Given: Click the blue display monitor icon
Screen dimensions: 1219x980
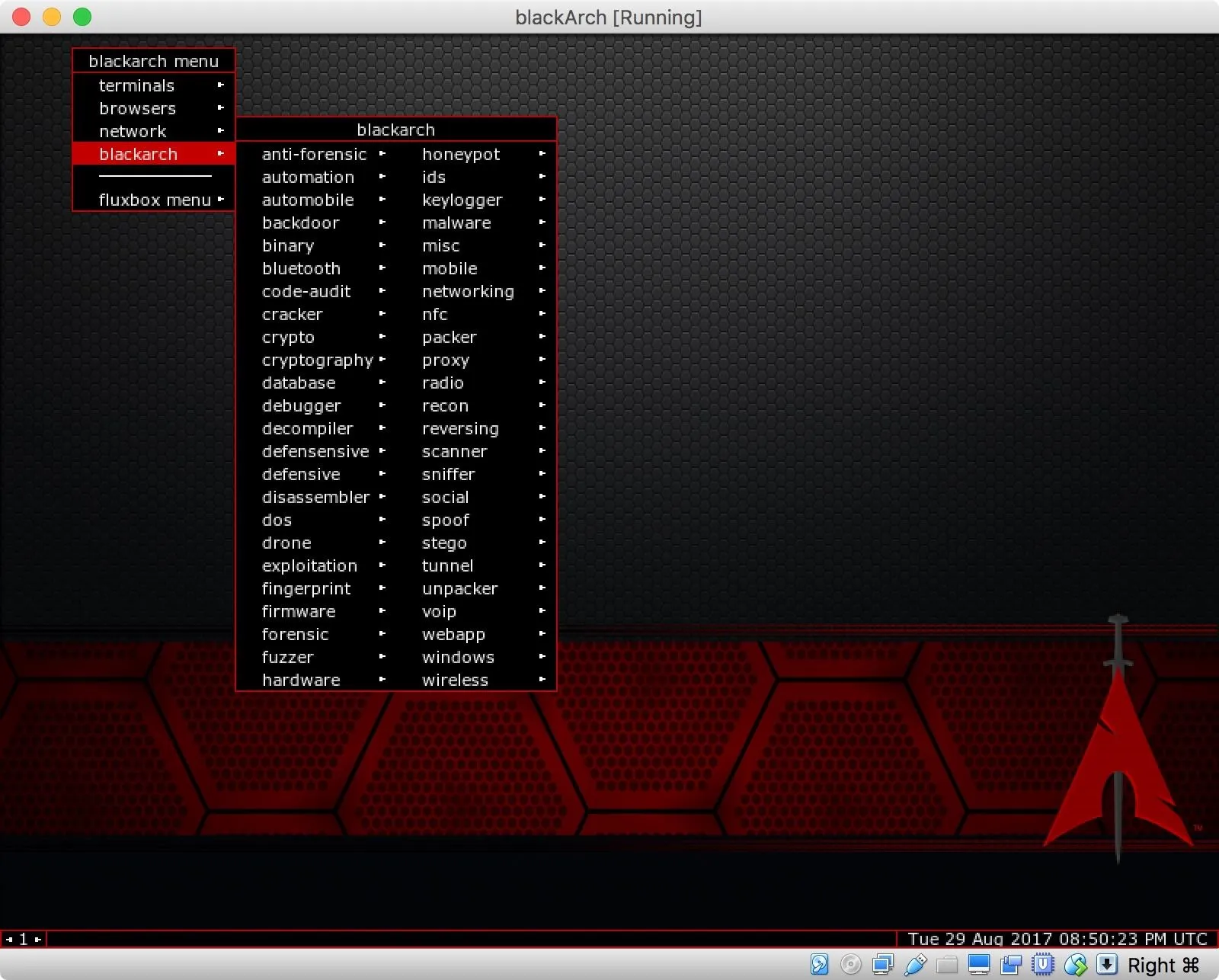Looking at the screenshot, I should [x=979, y=964].
